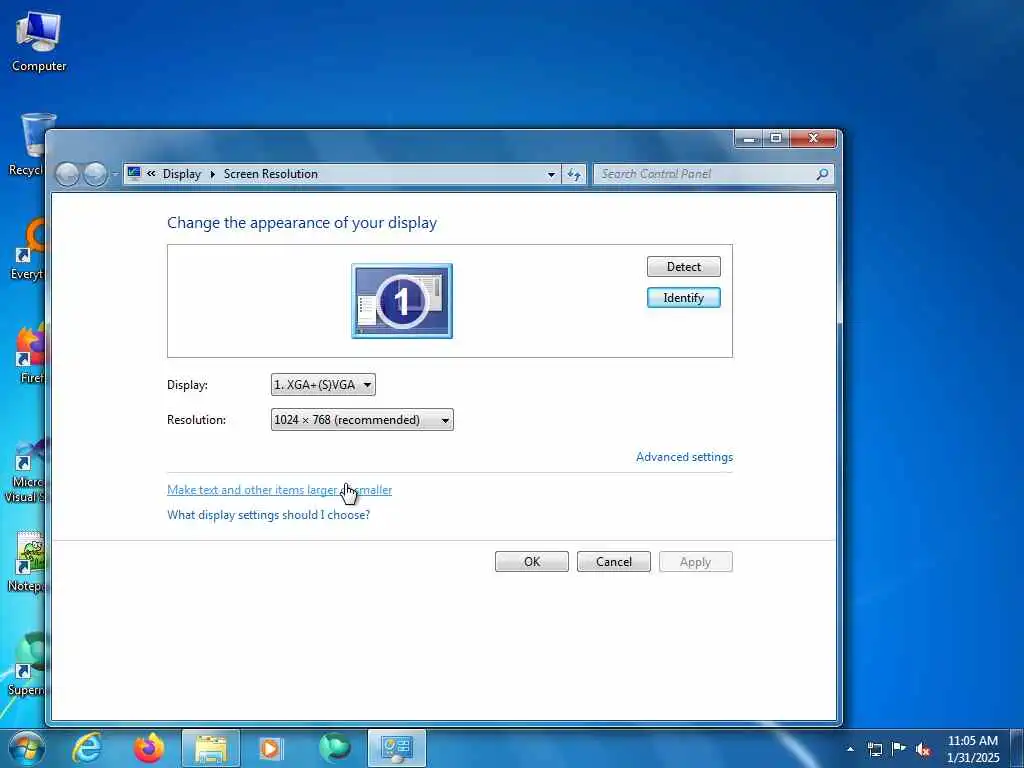Screen dimensions: 1024x768
Task: Close the Screen Resolution window
Action: coord(813,138)
